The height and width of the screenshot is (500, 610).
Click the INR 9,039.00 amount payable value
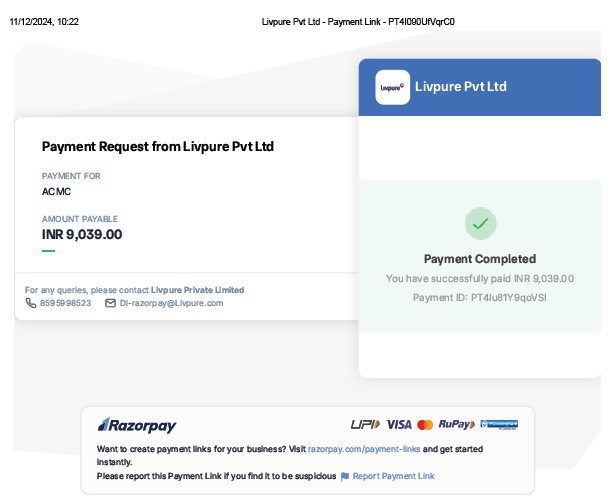[x=82, y=235]
